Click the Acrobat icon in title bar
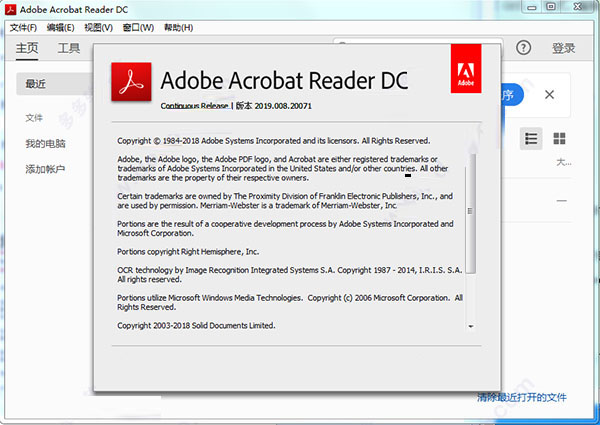This screenshot has width=600, height=425. click(x=10, y=9)
